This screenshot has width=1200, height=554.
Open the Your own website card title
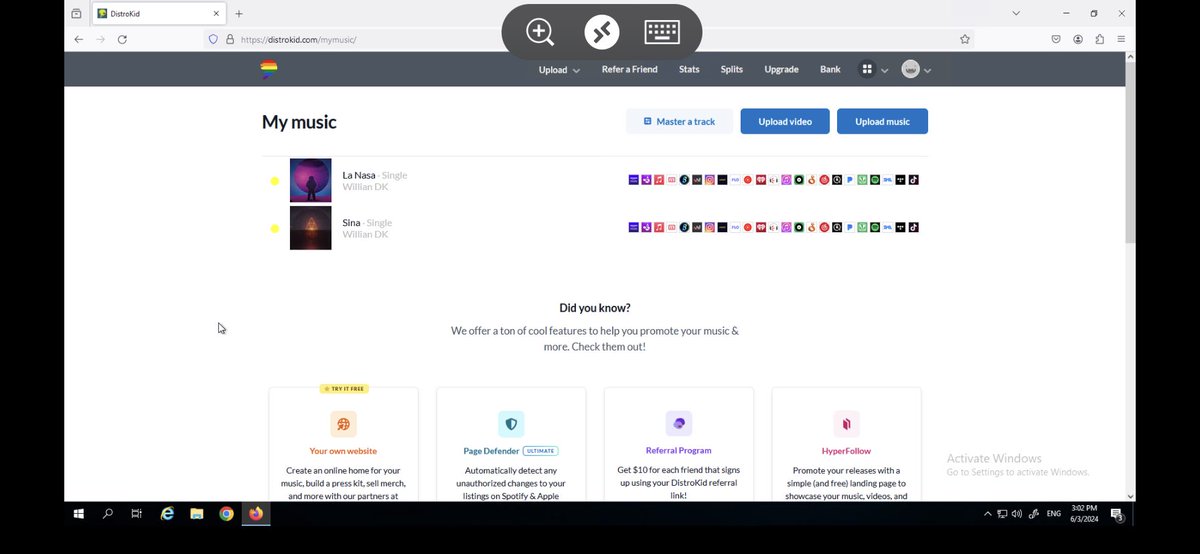click(343, 451)
